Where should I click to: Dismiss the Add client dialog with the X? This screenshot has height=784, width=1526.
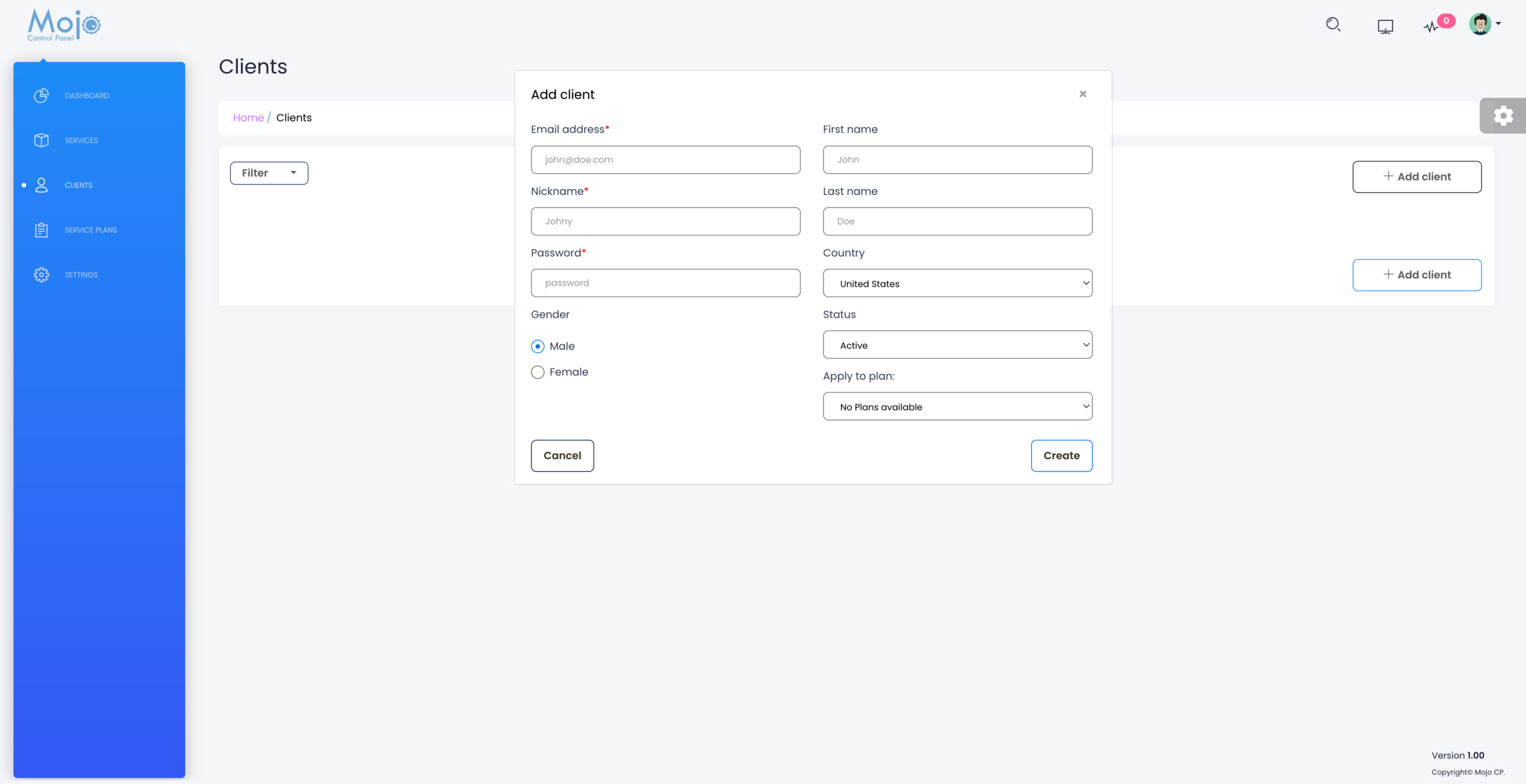point(1083,94)
